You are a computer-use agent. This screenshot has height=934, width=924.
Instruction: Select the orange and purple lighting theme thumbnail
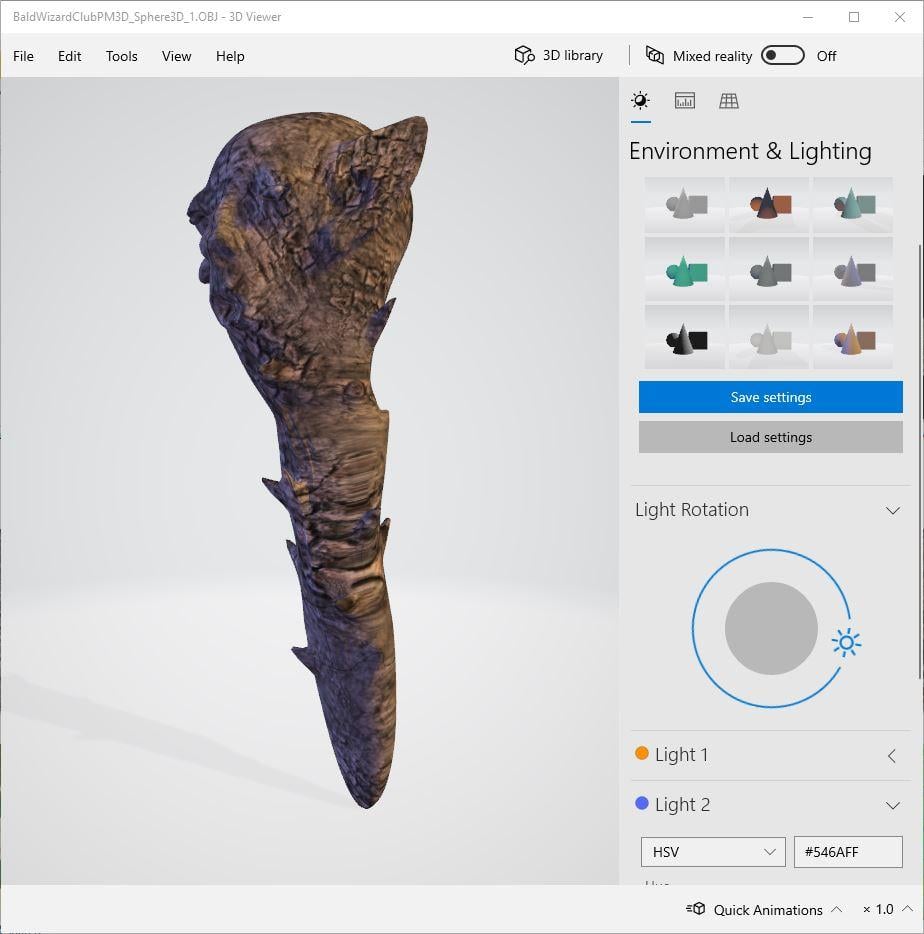(853, 338)
